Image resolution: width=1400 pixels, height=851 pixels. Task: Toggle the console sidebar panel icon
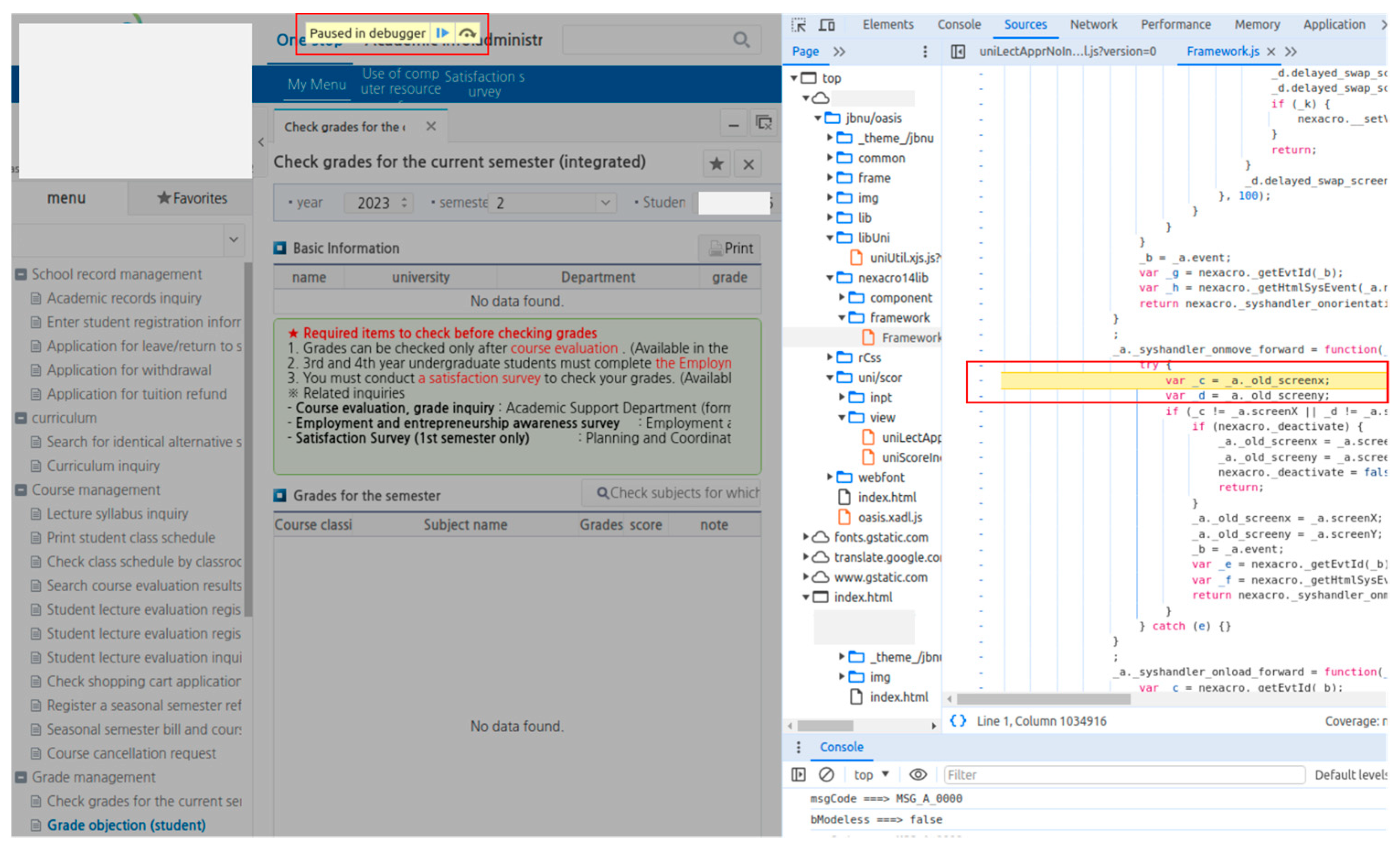[x=798, y=775]
